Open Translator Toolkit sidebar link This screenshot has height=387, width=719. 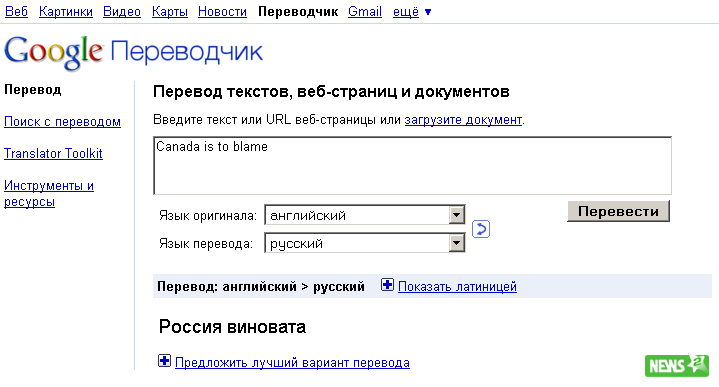pyautogui.click(x=53, y=153)
